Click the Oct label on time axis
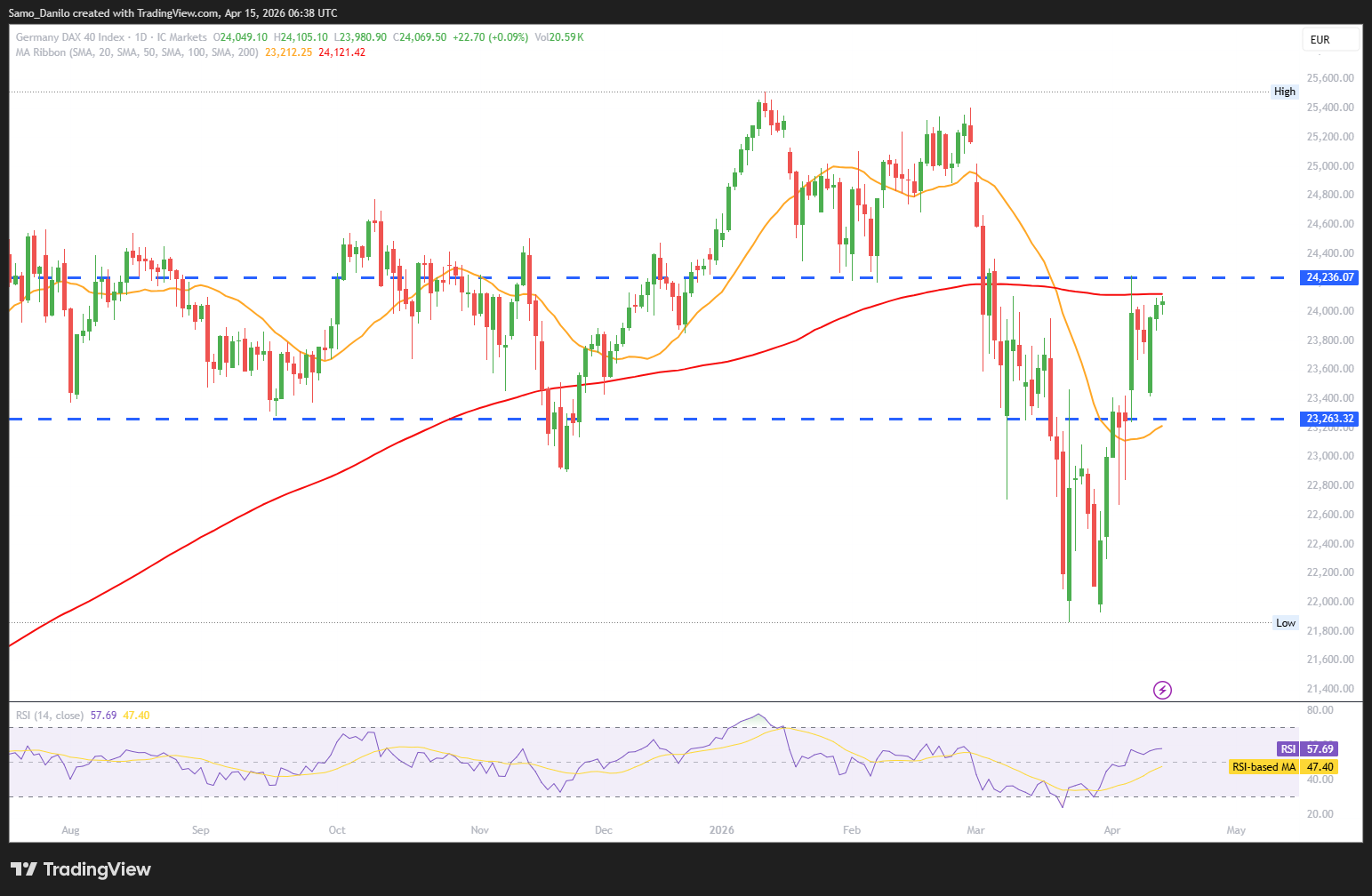1372x896 pixels. pos(337,830)
